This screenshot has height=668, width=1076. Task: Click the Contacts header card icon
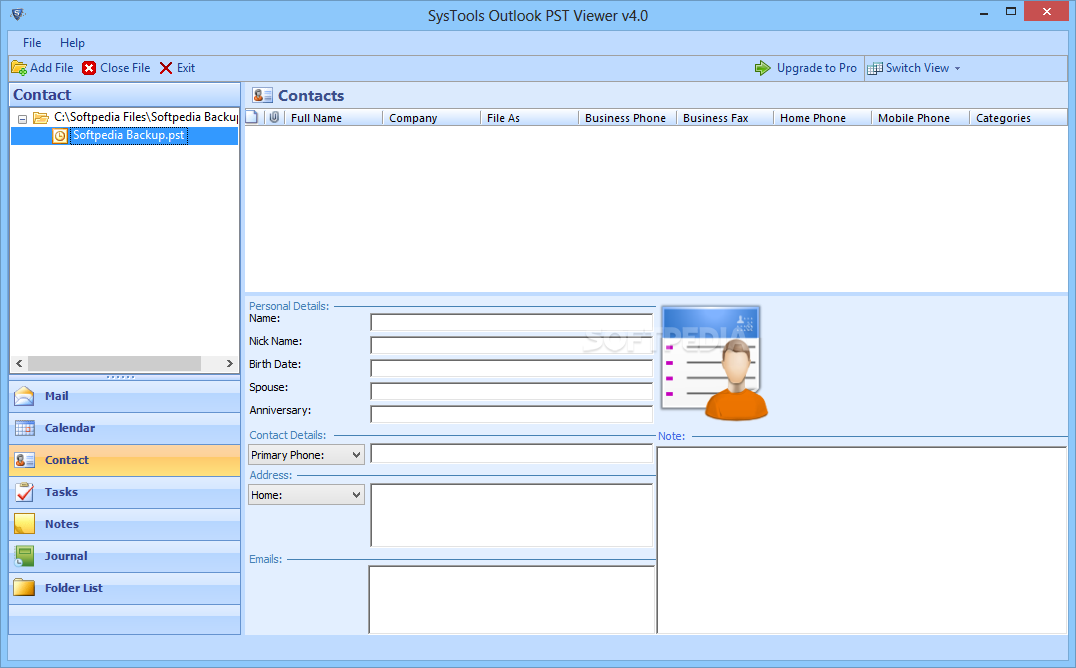[262, 95]
